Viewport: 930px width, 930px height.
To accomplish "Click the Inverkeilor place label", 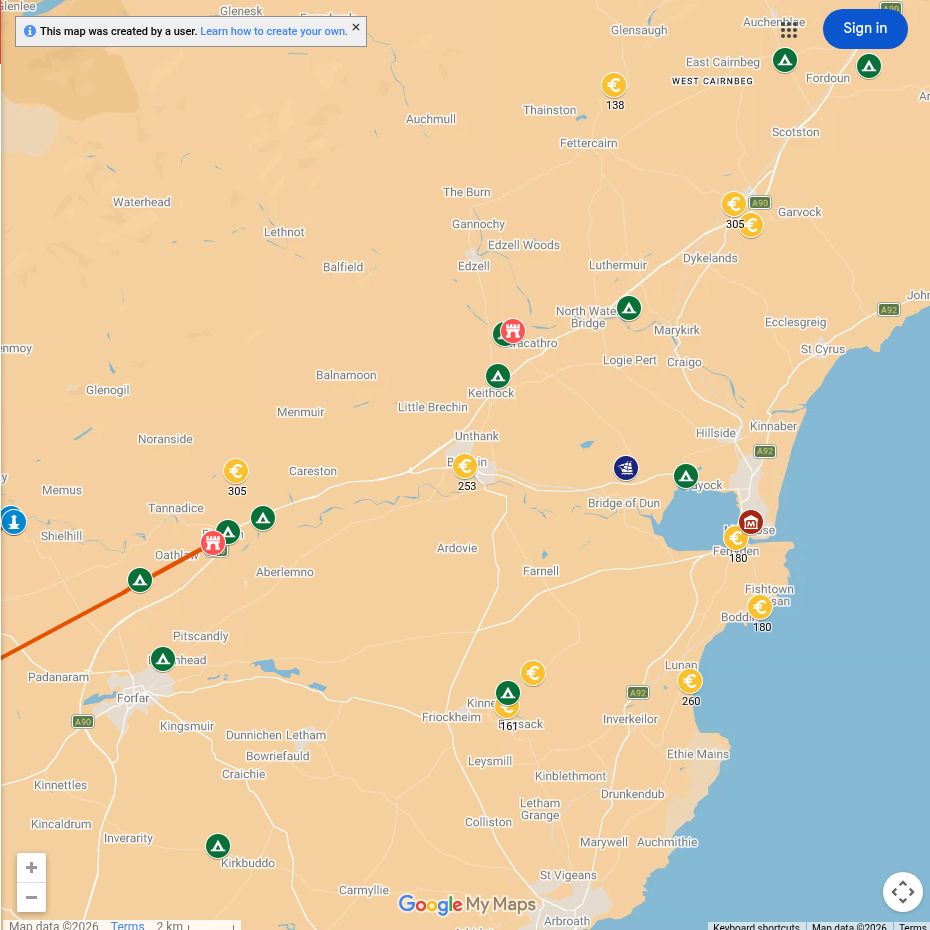I will coord(630,719).
